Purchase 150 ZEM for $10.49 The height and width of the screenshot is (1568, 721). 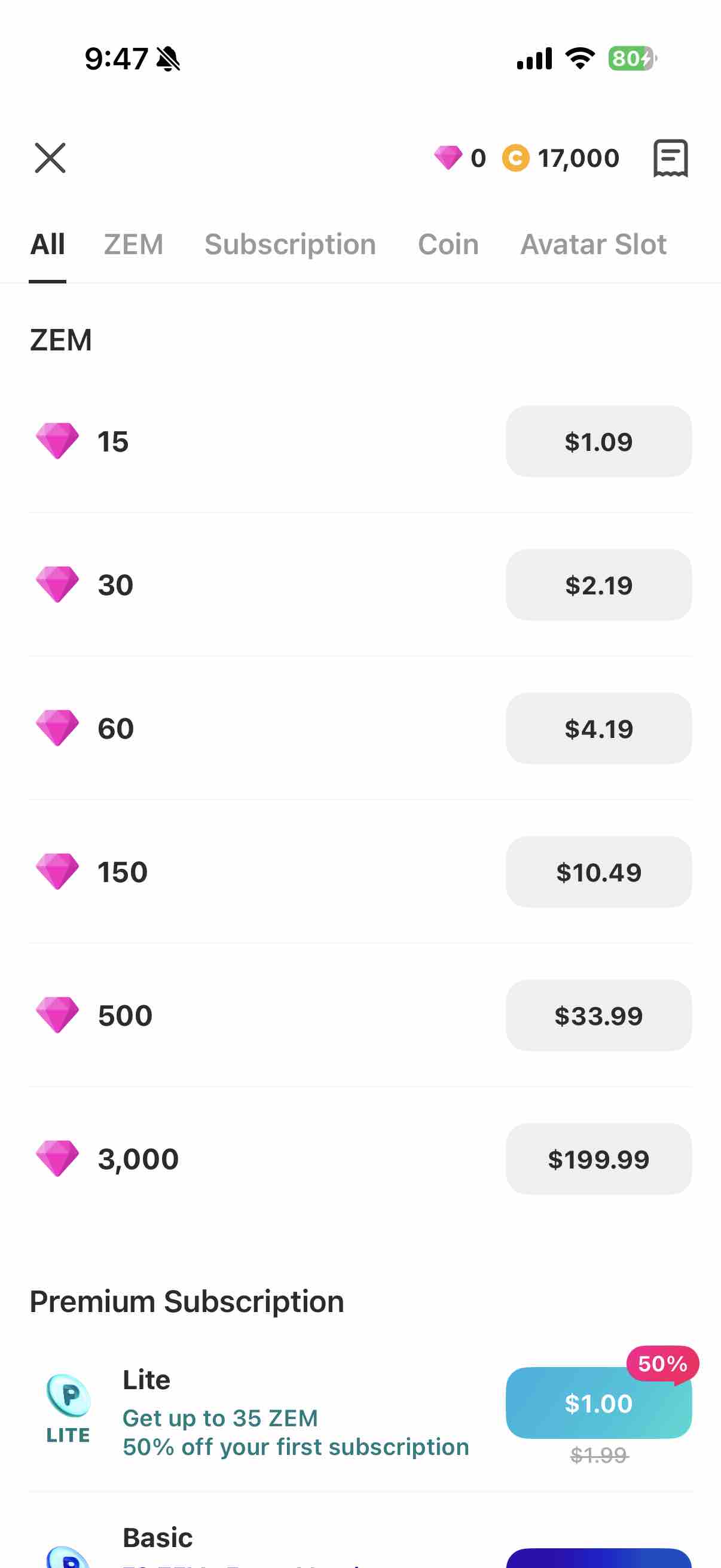click(598, 873)
